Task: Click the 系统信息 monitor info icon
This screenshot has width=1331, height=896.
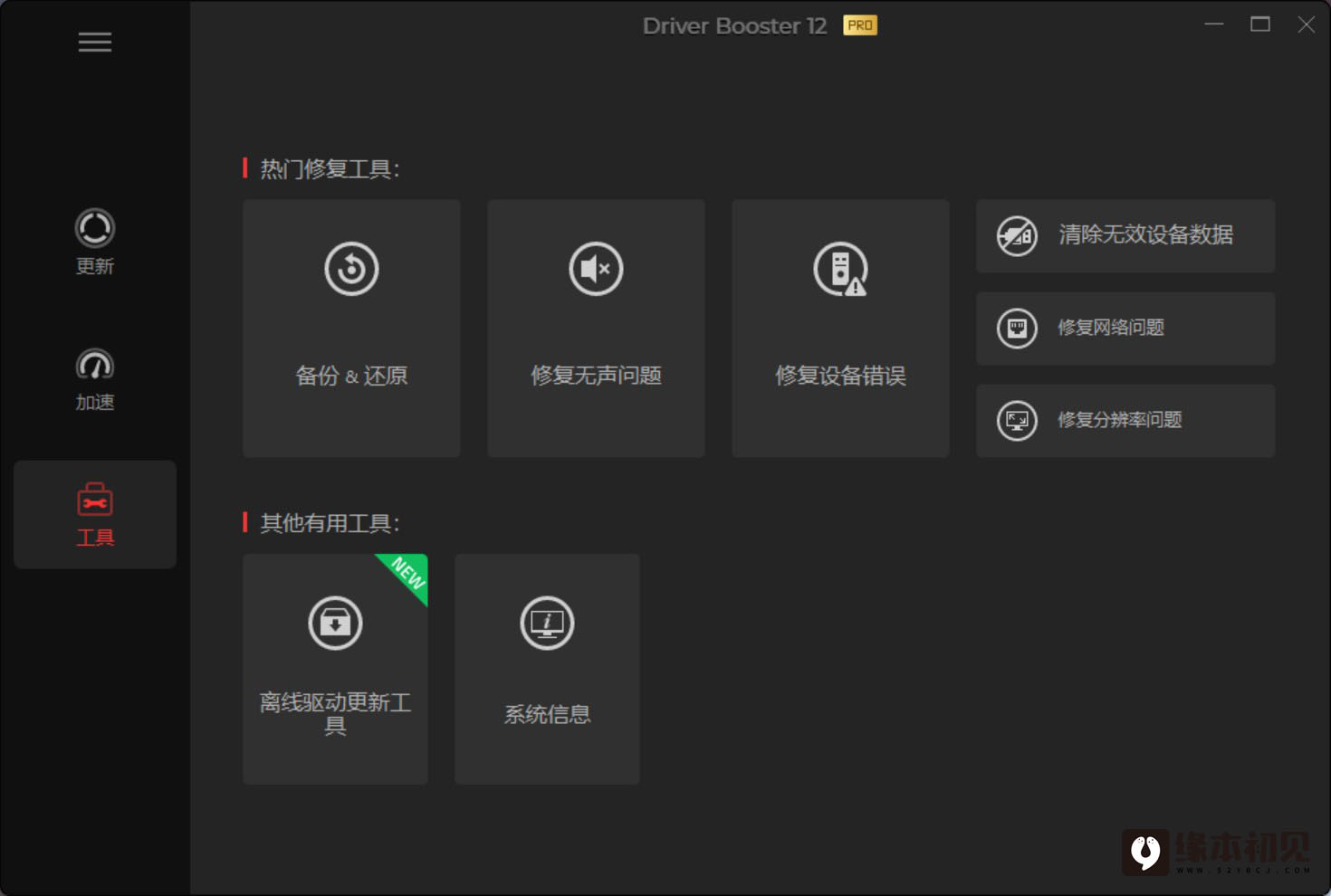Action: (x=547, y=624)
